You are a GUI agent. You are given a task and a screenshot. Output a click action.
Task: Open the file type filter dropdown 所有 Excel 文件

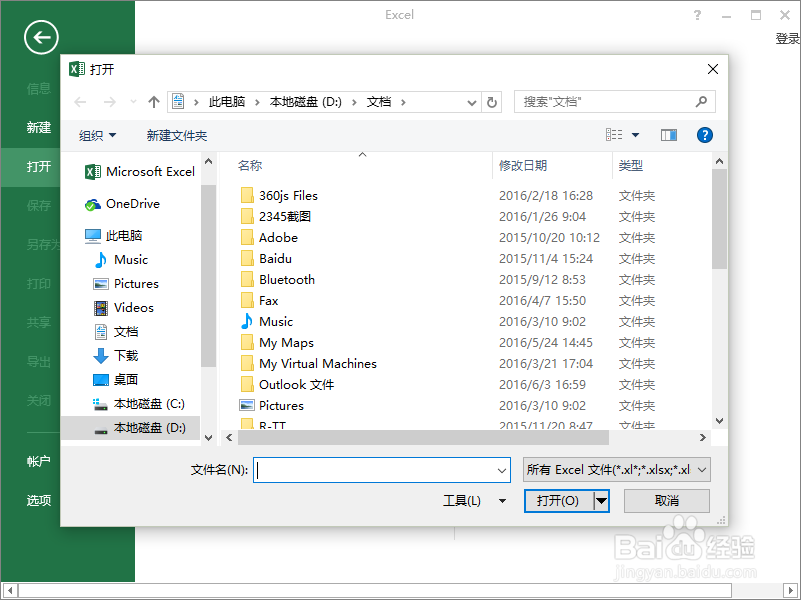pos(614,469)
